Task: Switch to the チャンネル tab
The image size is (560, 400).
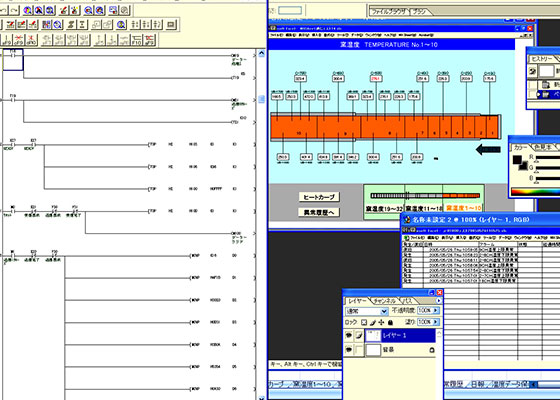Action: click(384, 301)
